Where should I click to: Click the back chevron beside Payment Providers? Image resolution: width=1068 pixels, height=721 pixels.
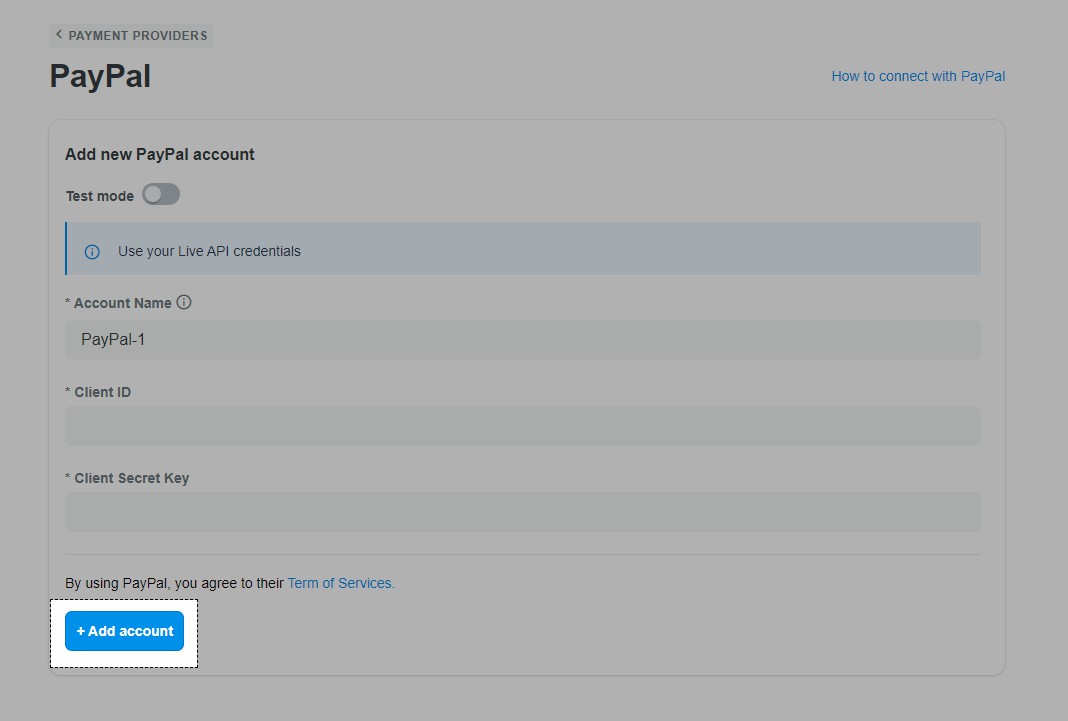pyautogui.click(x=59, y=35)
